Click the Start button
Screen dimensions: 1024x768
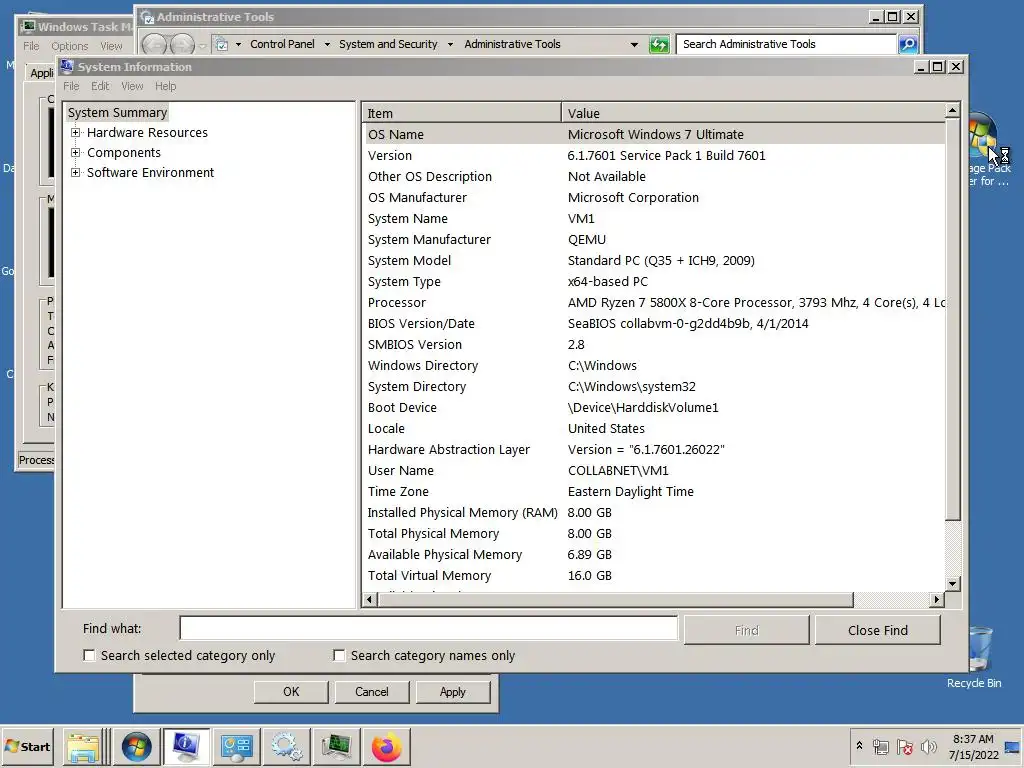click(x=27, y=746)
